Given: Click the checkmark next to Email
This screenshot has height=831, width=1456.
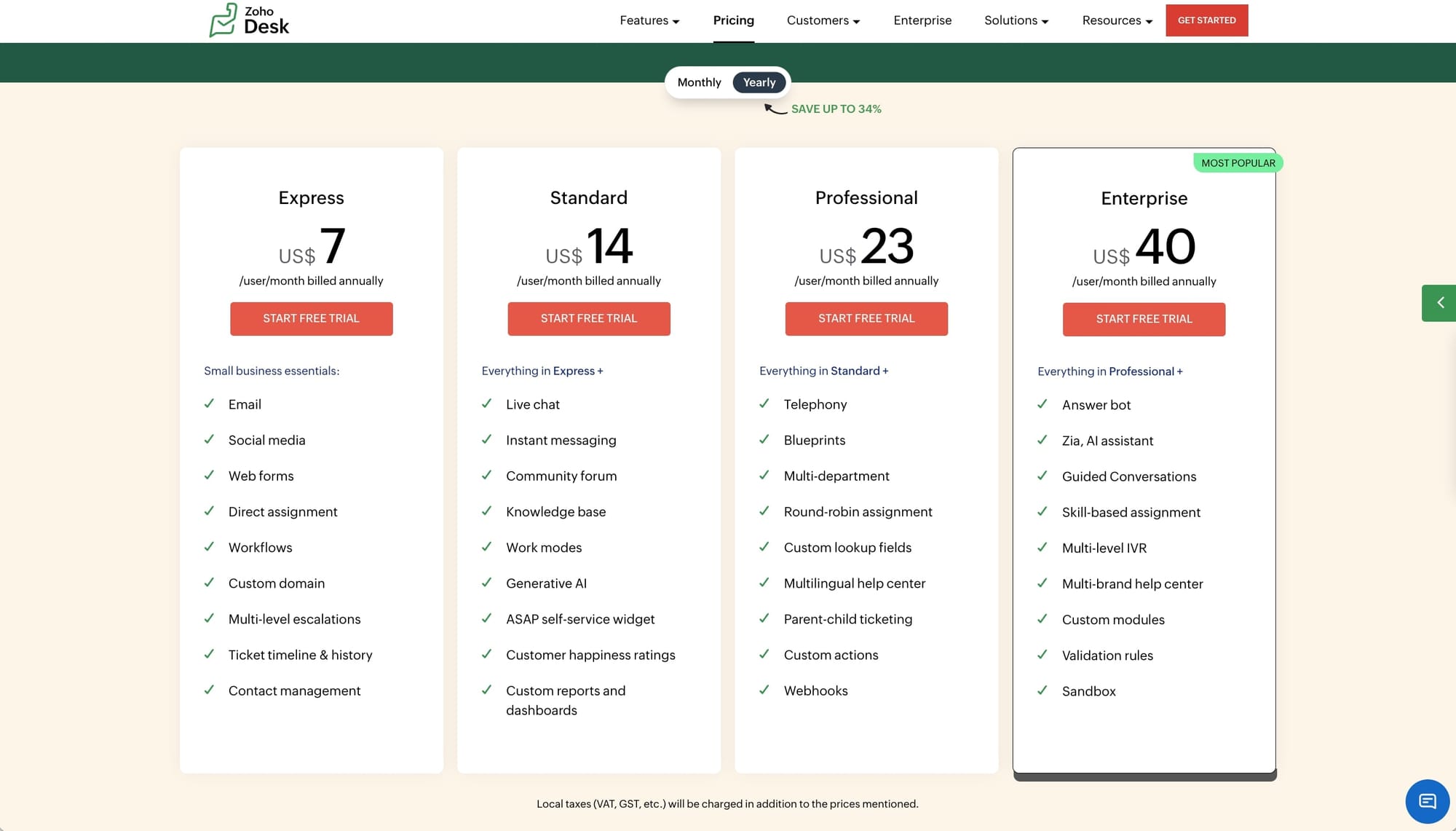Looking at the screenshot, I should coord(209,403).
